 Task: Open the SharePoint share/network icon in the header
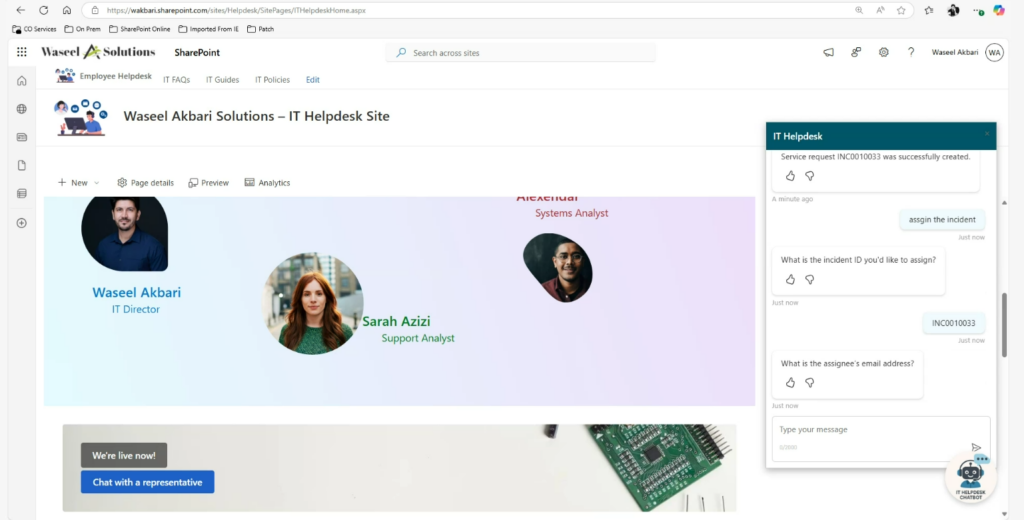point(856,52)
